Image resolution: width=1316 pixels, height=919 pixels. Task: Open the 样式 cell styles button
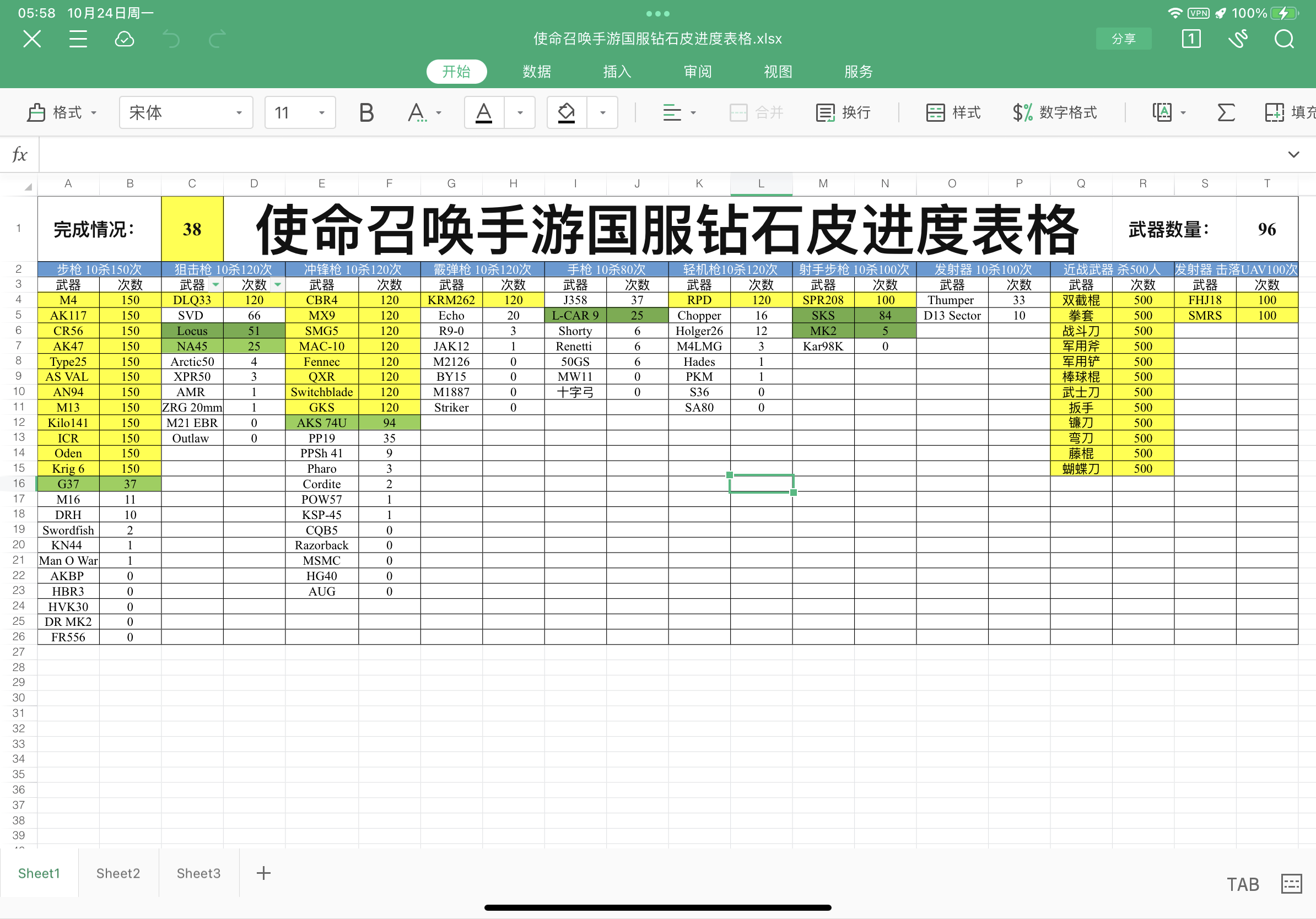(953, 112)
